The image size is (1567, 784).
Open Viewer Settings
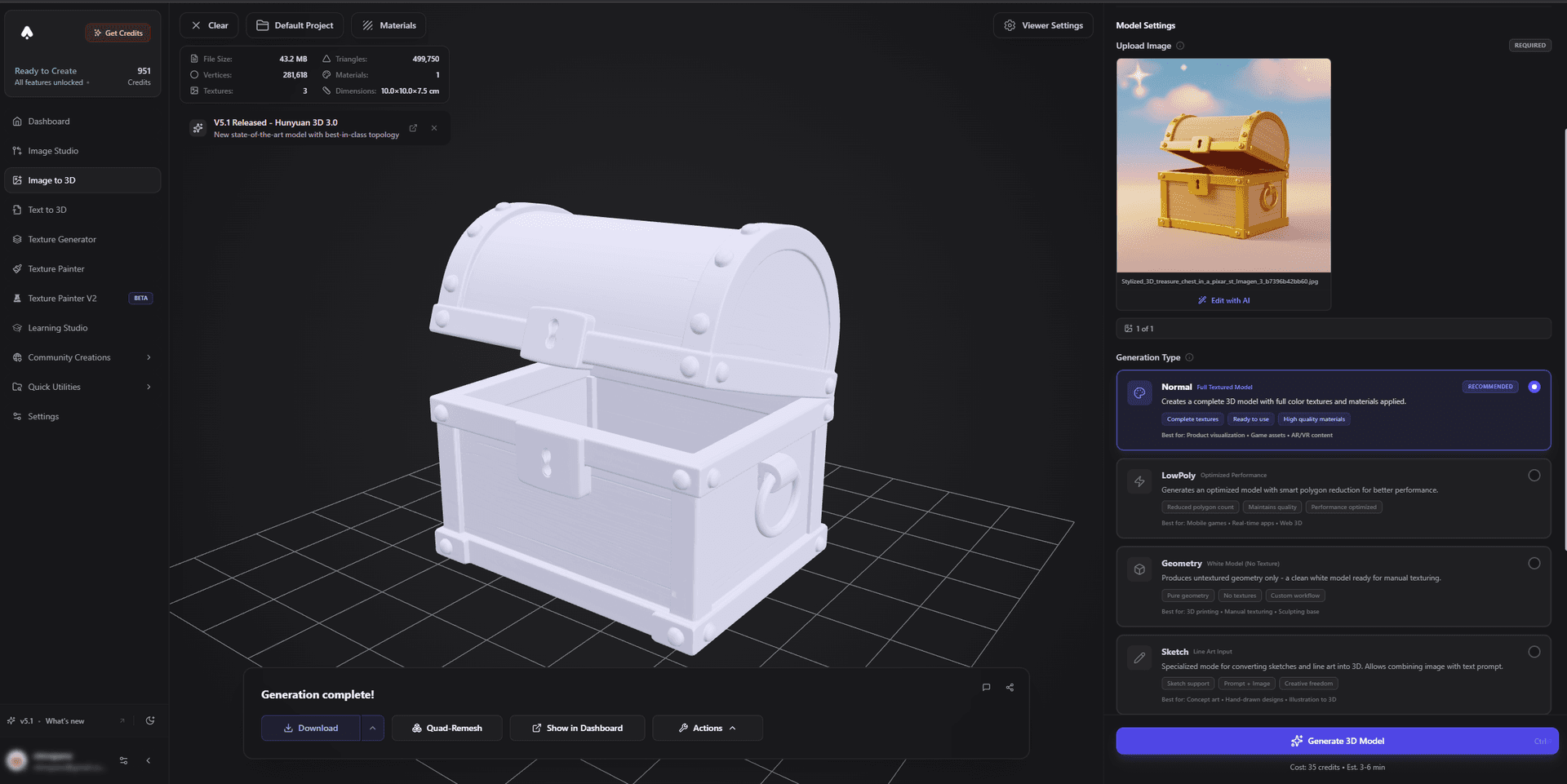pyautogui.click(x=1043, y=25)
